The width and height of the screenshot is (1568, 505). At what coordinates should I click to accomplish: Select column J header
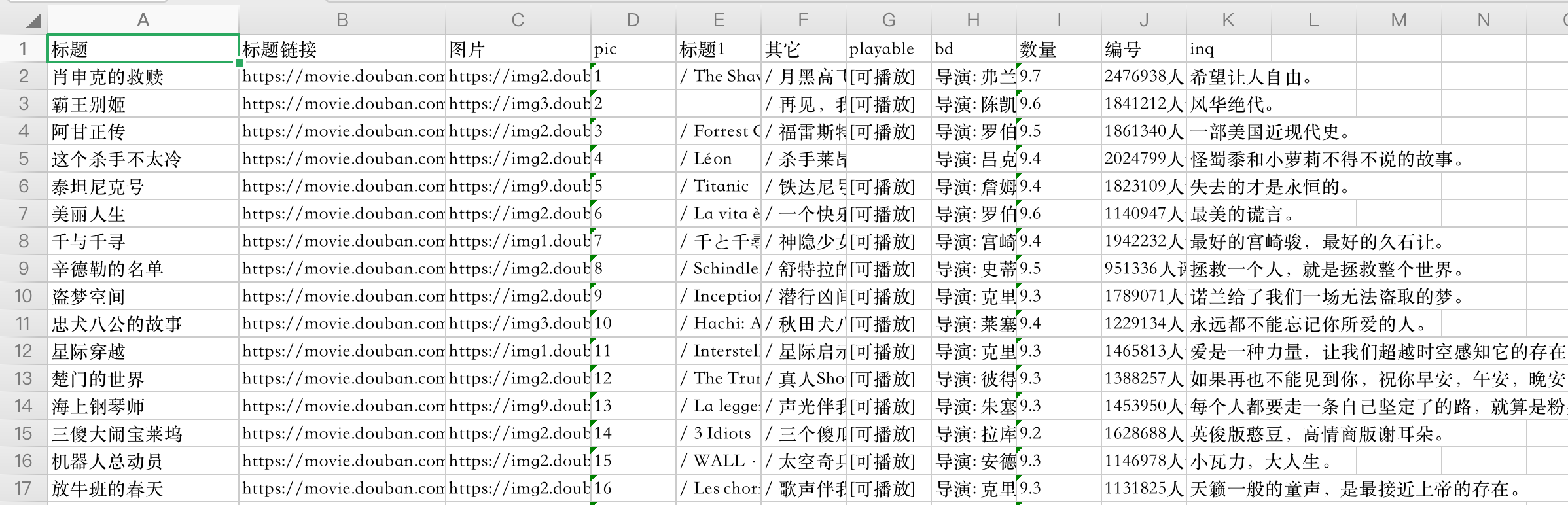1144,20
